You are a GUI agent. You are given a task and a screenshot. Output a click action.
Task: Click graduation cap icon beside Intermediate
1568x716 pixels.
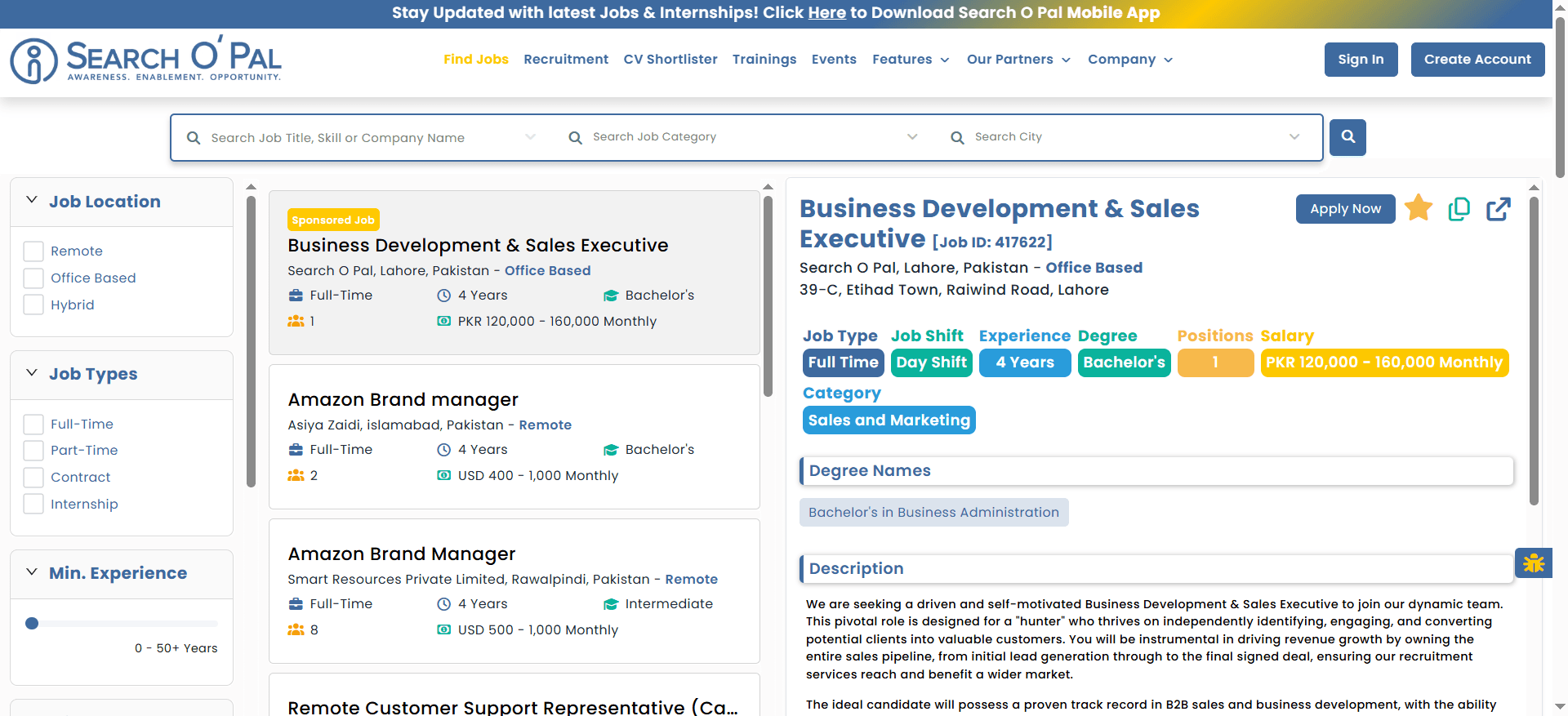click(610, 604)
